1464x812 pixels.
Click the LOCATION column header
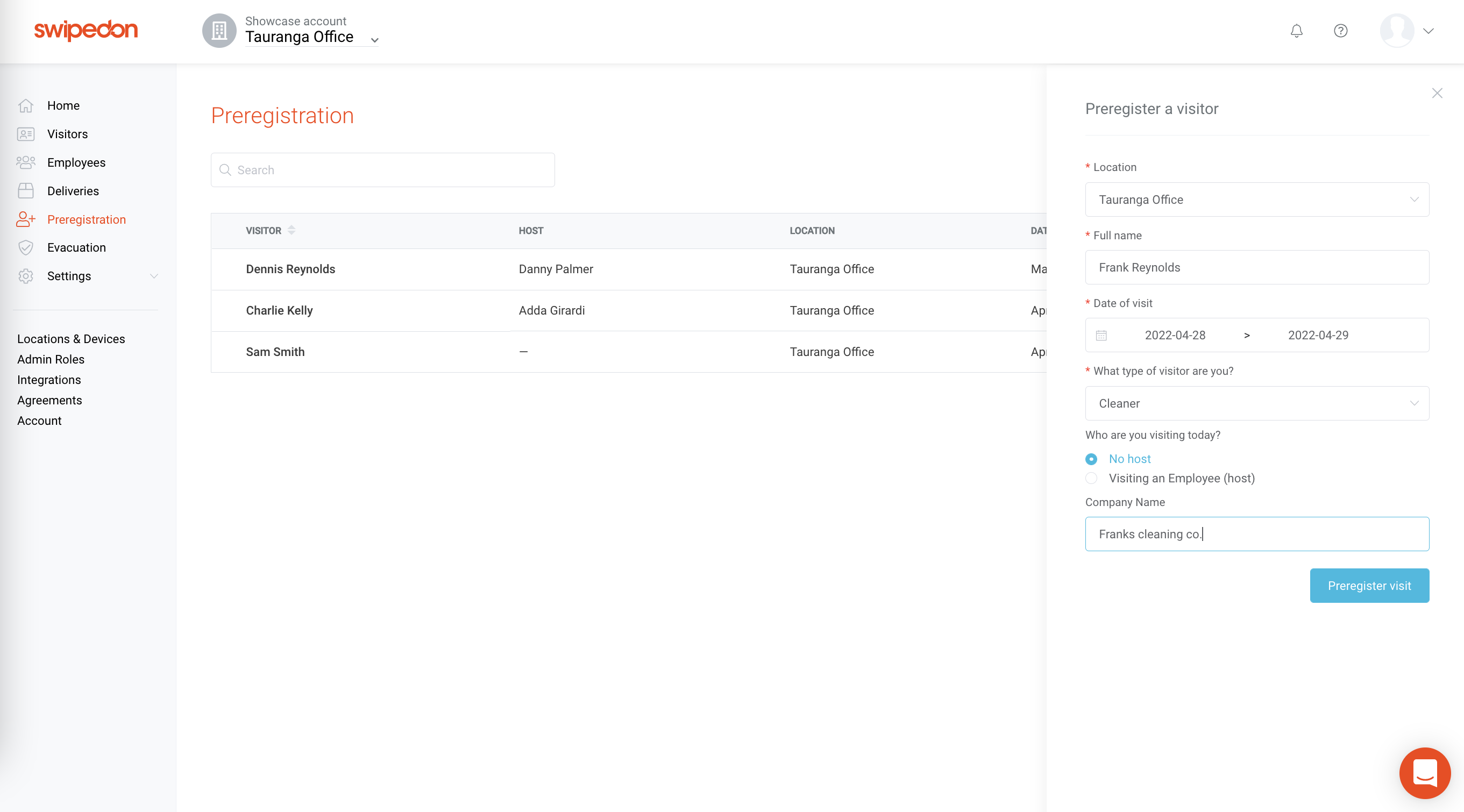pyautogui.click(x=812, y=231)
